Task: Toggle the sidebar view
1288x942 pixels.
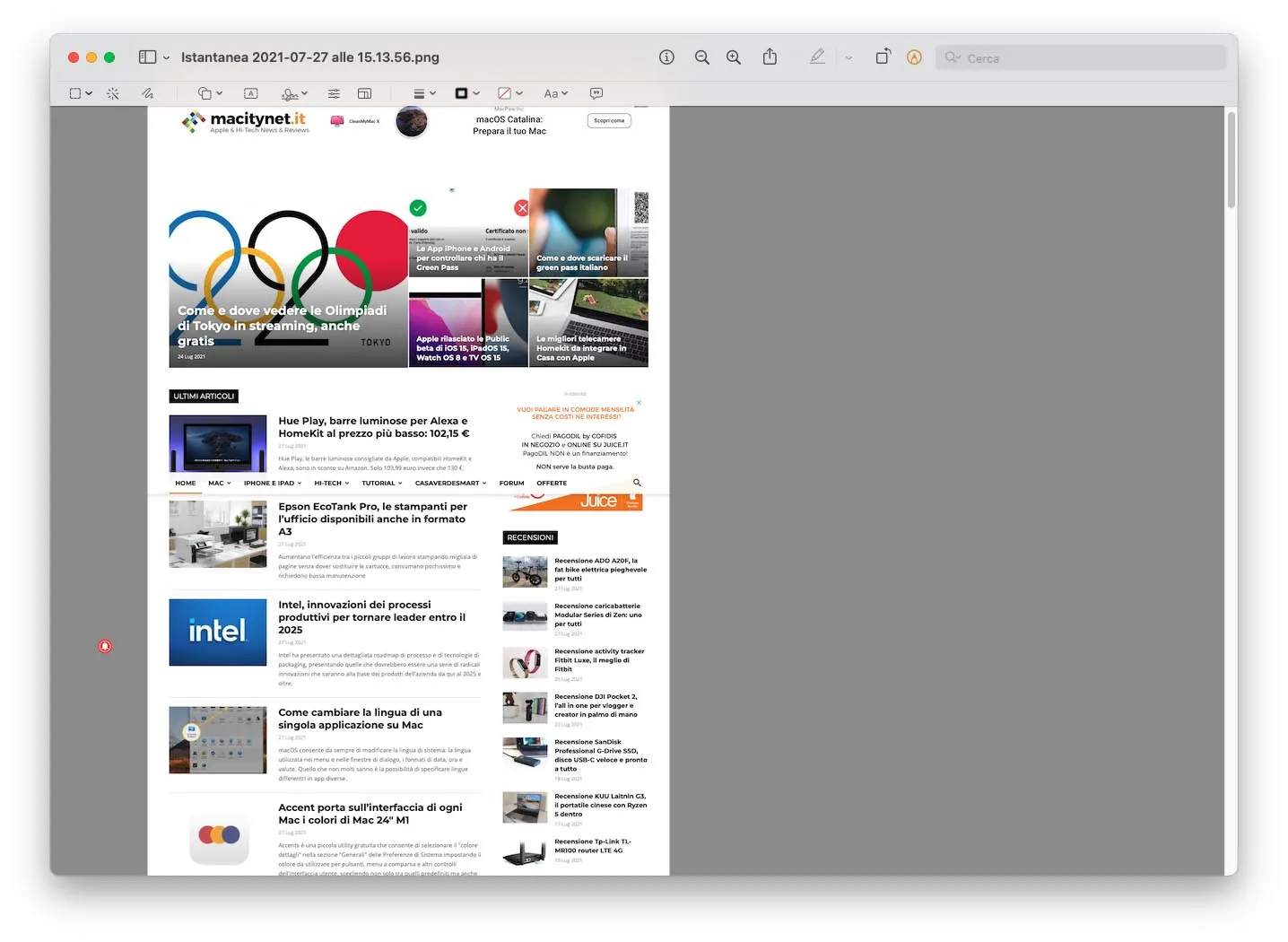Action: 147,57
